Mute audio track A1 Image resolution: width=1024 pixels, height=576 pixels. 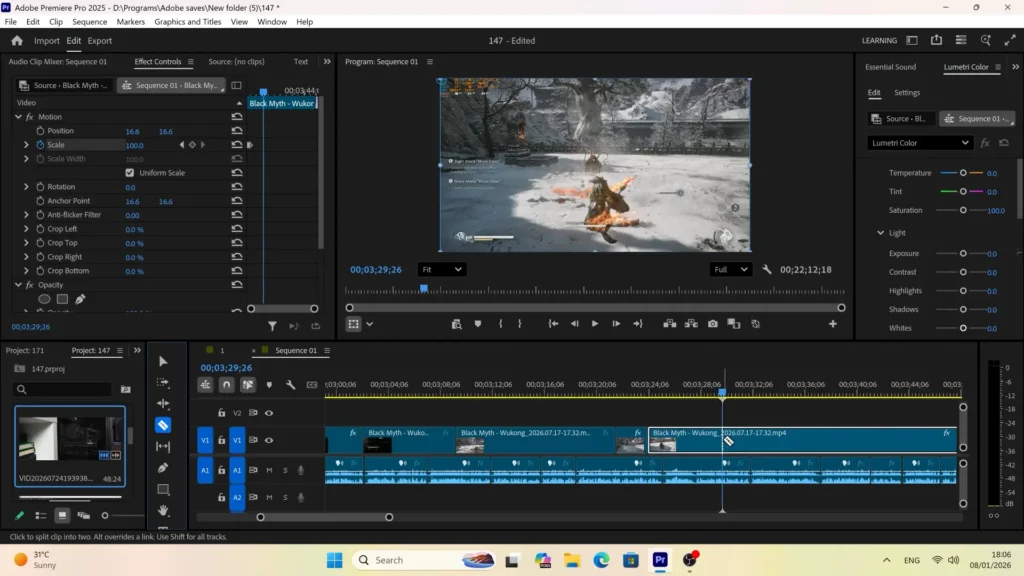[269, 470]
